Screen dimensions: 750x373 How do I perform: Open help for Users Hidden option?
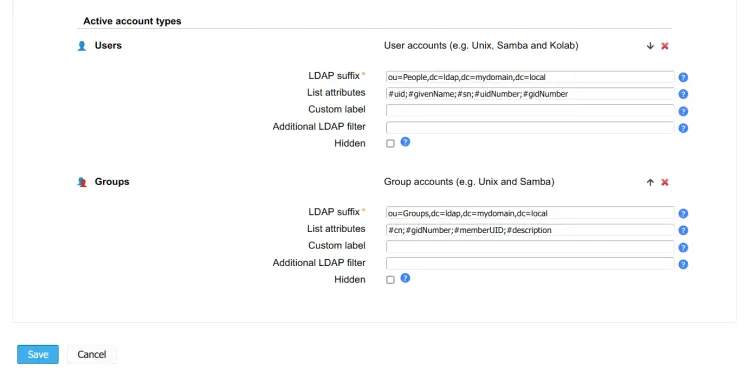pyautogui.click(x=405, y=142)
